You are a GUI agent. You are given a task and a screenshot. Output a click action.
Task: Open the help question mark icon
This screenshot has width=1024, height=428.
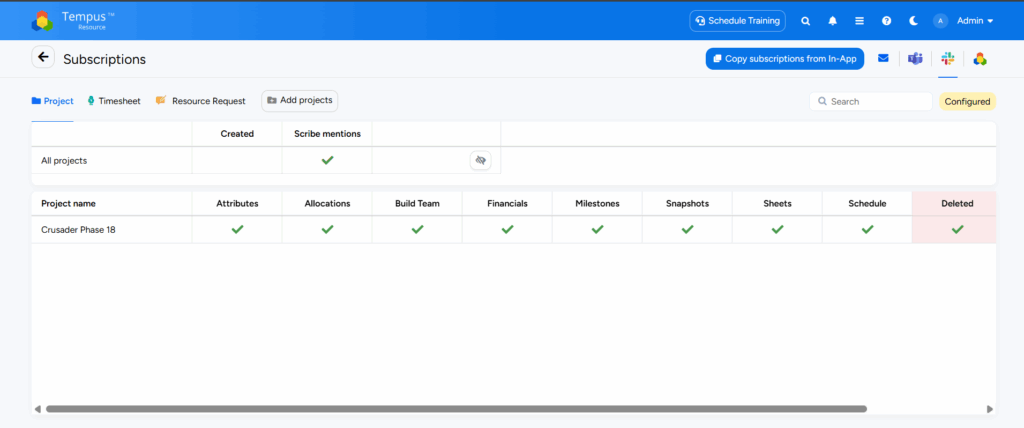coord(886,21)
